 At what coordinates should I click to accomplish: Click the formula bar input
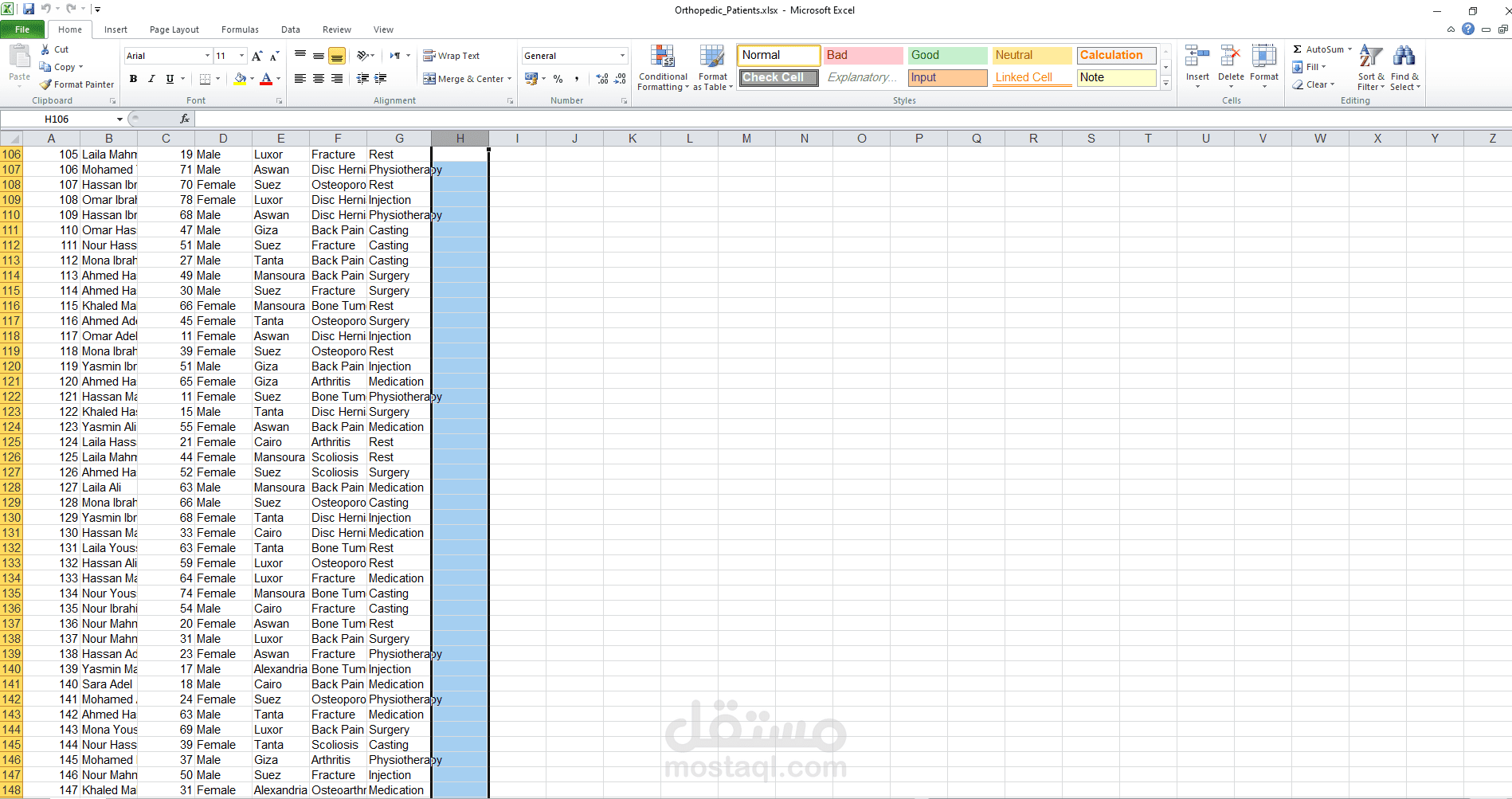point(852,119)
